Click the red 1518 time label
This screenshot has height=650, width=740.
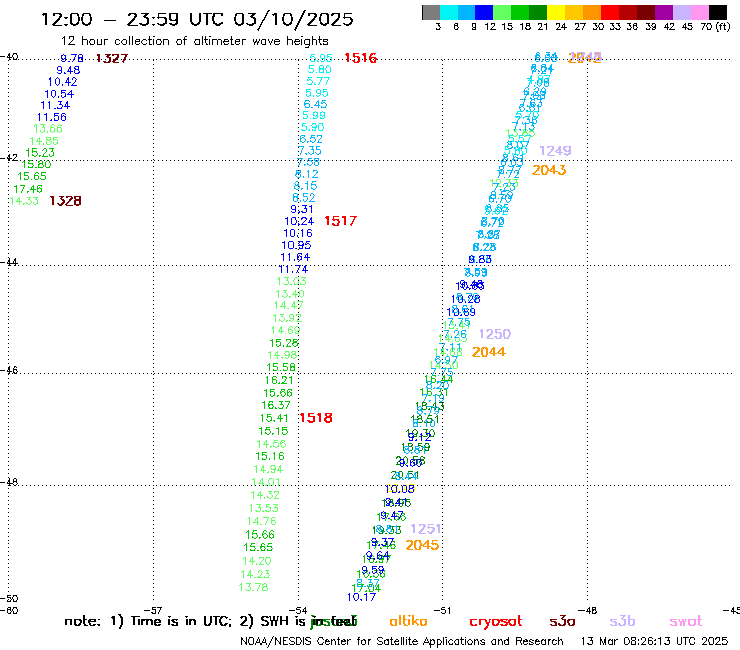[316, 418]
